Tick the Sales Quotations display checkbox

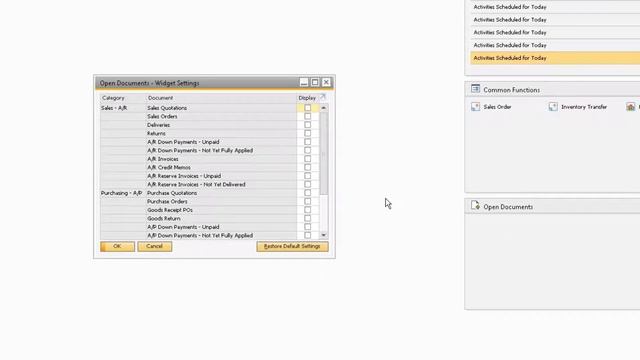pyautogui.click(x=307, y=108)
